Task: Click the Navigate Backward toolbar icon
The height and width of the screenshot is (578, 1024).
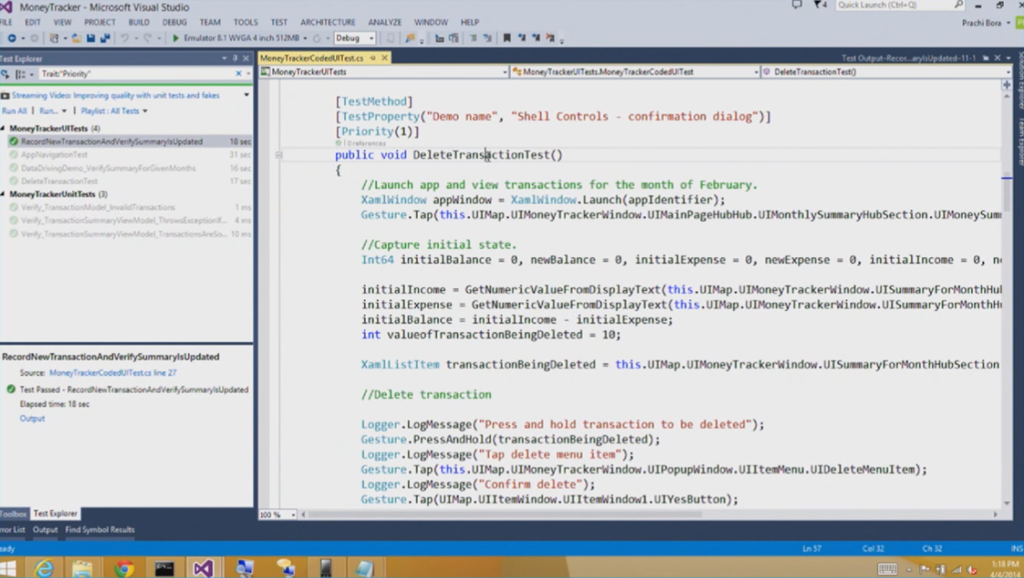Action: tap(12, 39)
